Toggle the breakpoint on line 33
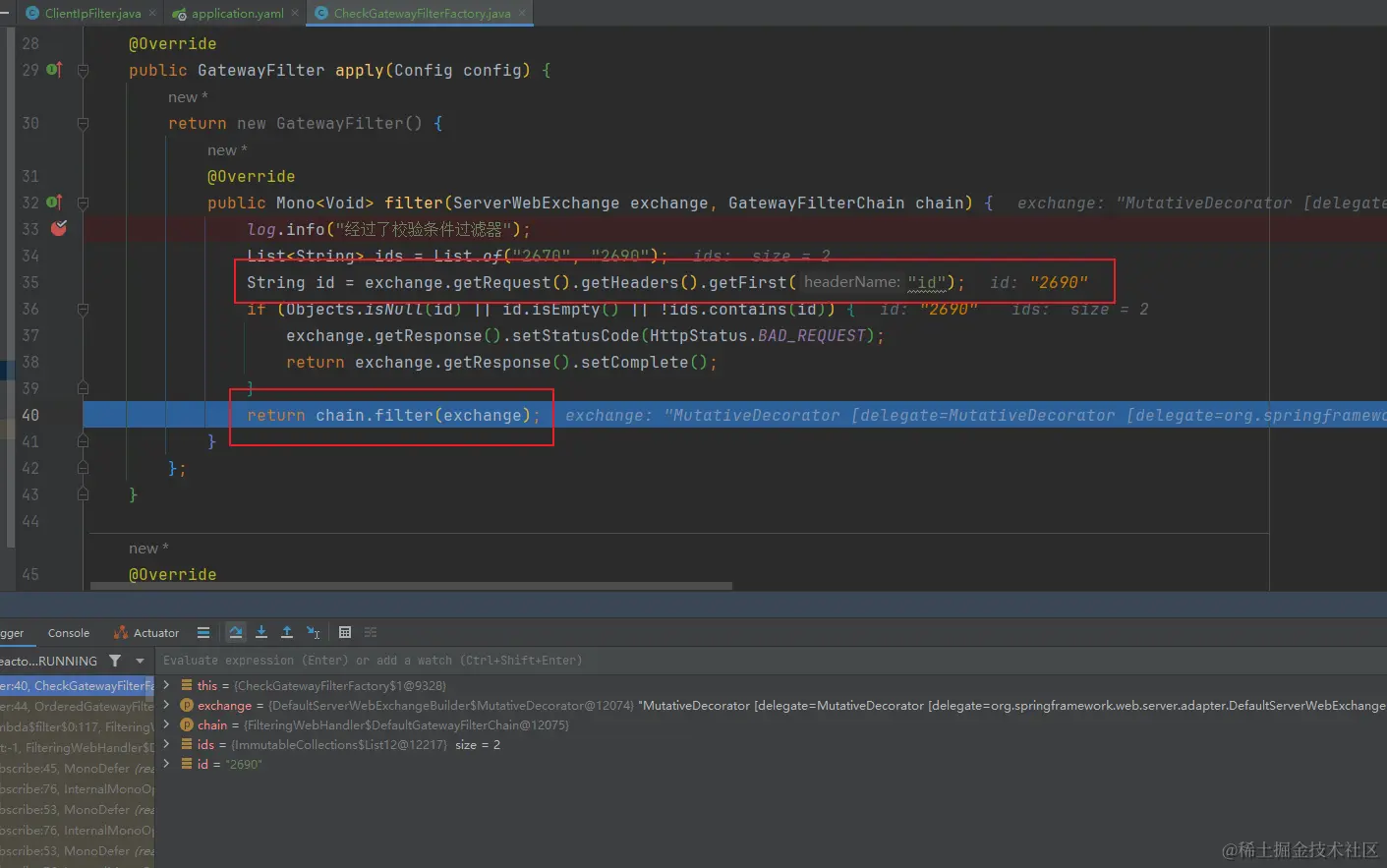Viewport: 1387px width, 868px height. (59, 228)
